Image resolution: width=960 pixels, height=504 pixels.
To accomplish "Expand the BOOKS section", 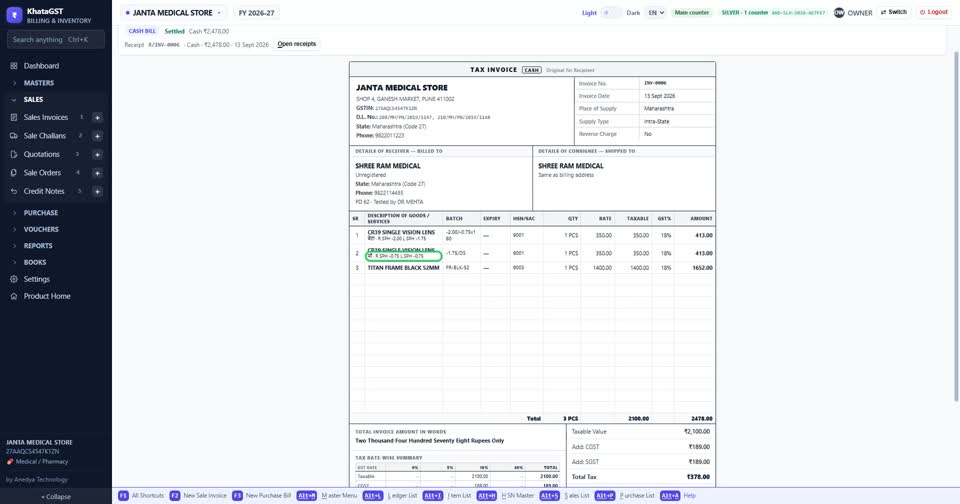I will (x=56, y=262).
